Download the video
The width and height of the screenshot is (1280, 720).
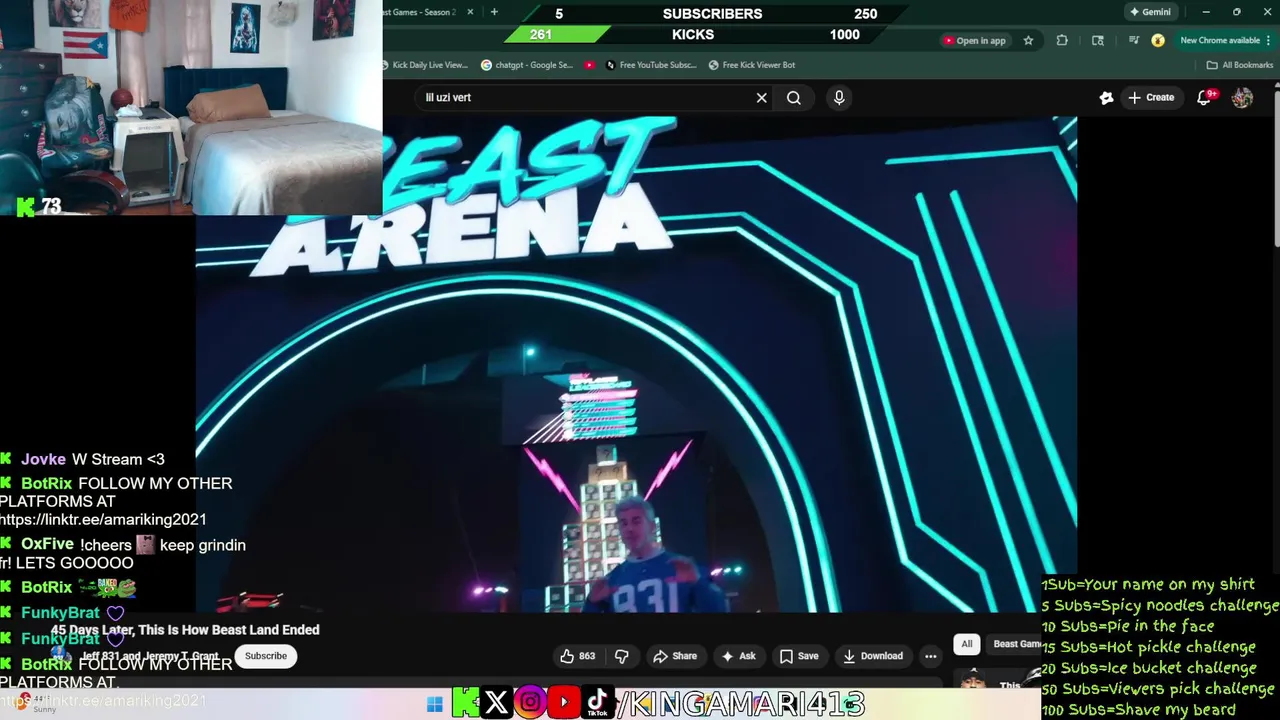[x=872, y=656]
